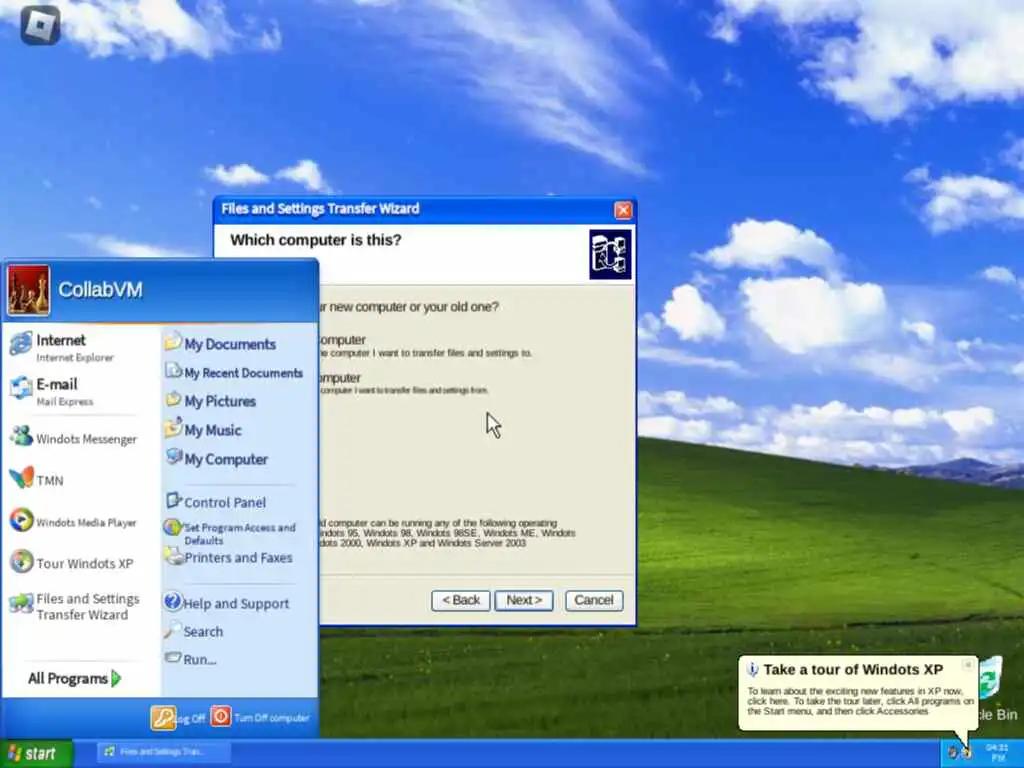Open Search magnifier icon
The height and width of the screenshot is (768, 1024).
(172, 630)
